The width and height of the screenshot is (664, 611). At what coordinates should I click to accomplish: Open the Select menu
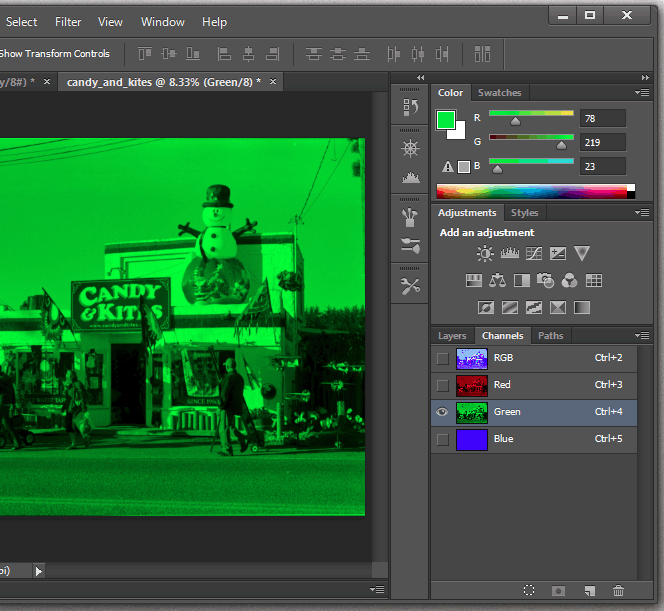pos(21,22)
